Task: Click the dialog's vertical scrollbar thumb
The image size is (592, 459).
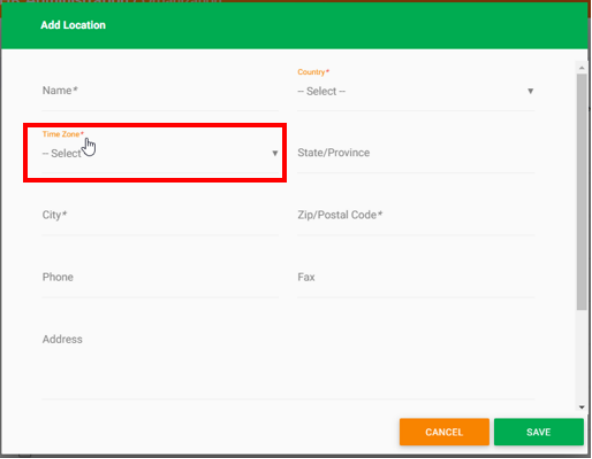Action: [x=581, y=192]
